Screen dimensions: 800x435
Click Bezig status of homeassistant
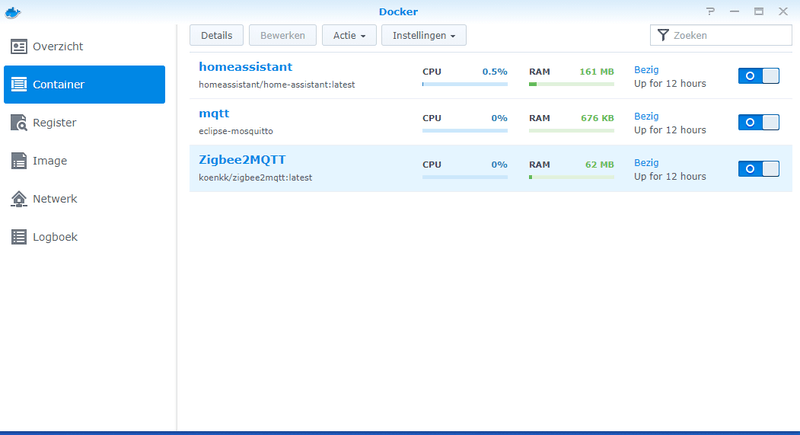tap(646, 70)
